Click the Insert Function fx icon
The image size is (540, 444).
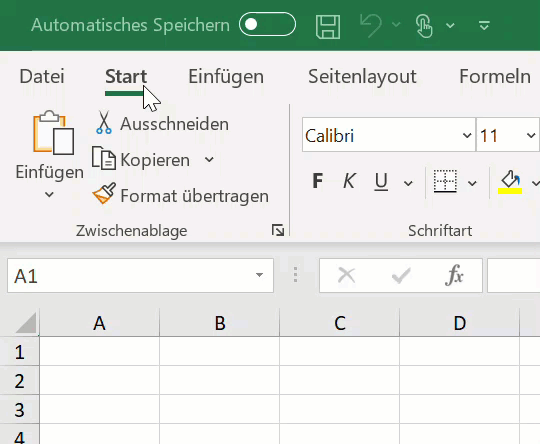[454, 275]
